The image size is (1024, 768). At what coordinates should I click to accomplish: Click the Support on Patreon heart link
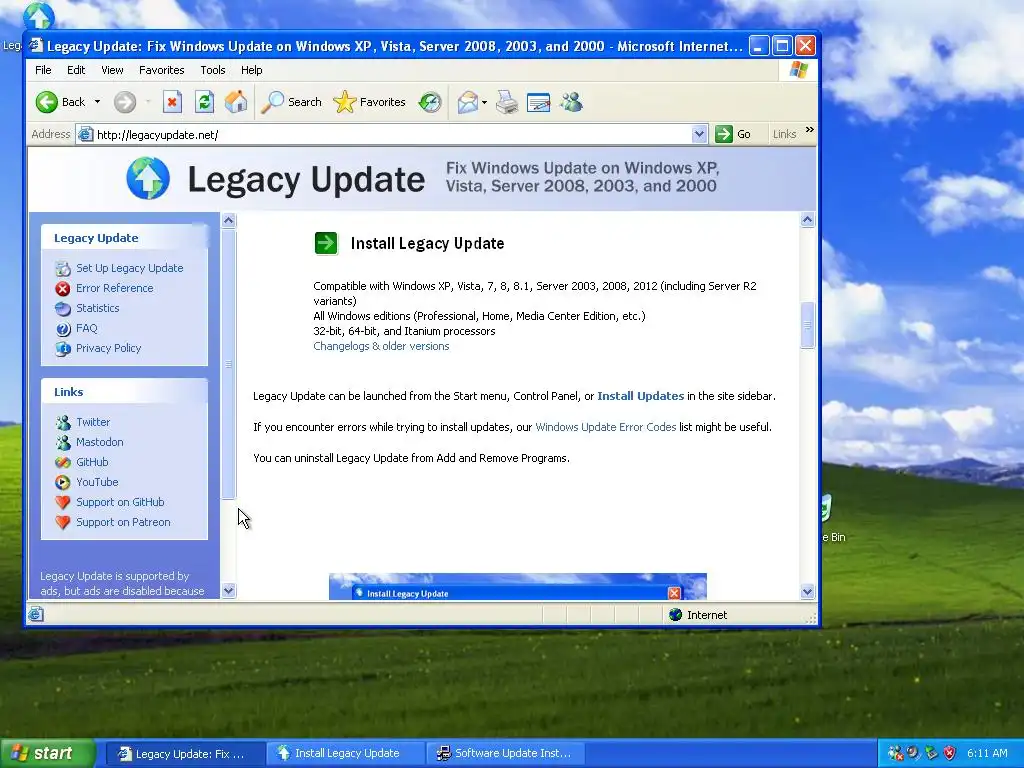(x=123, y=522)
